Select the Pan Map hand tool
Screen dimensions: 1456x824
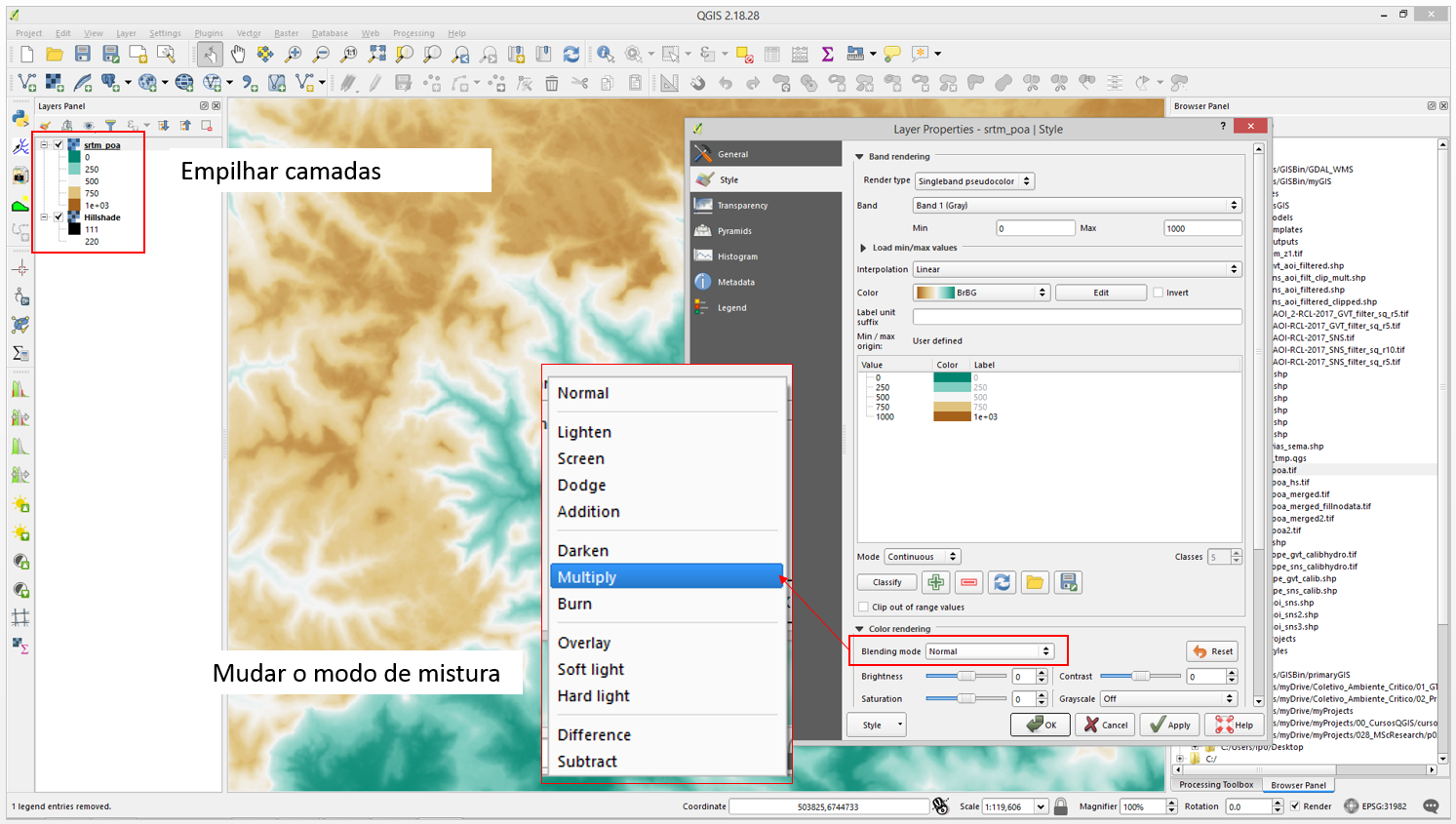(x=238, y=54)
